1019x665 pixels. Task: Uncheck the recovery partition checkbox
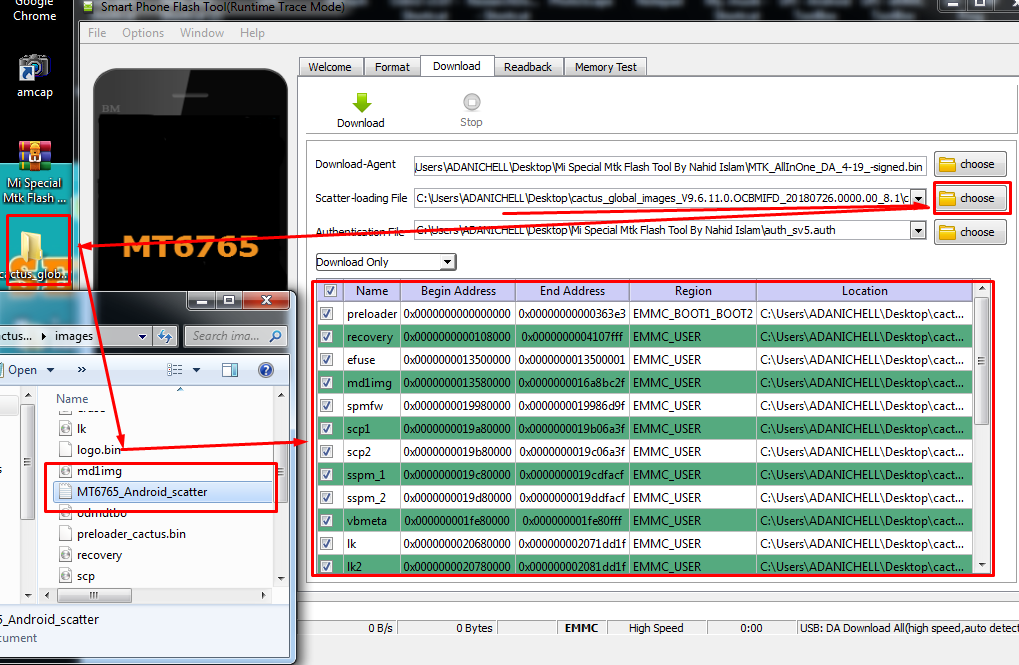coord(326,337)
